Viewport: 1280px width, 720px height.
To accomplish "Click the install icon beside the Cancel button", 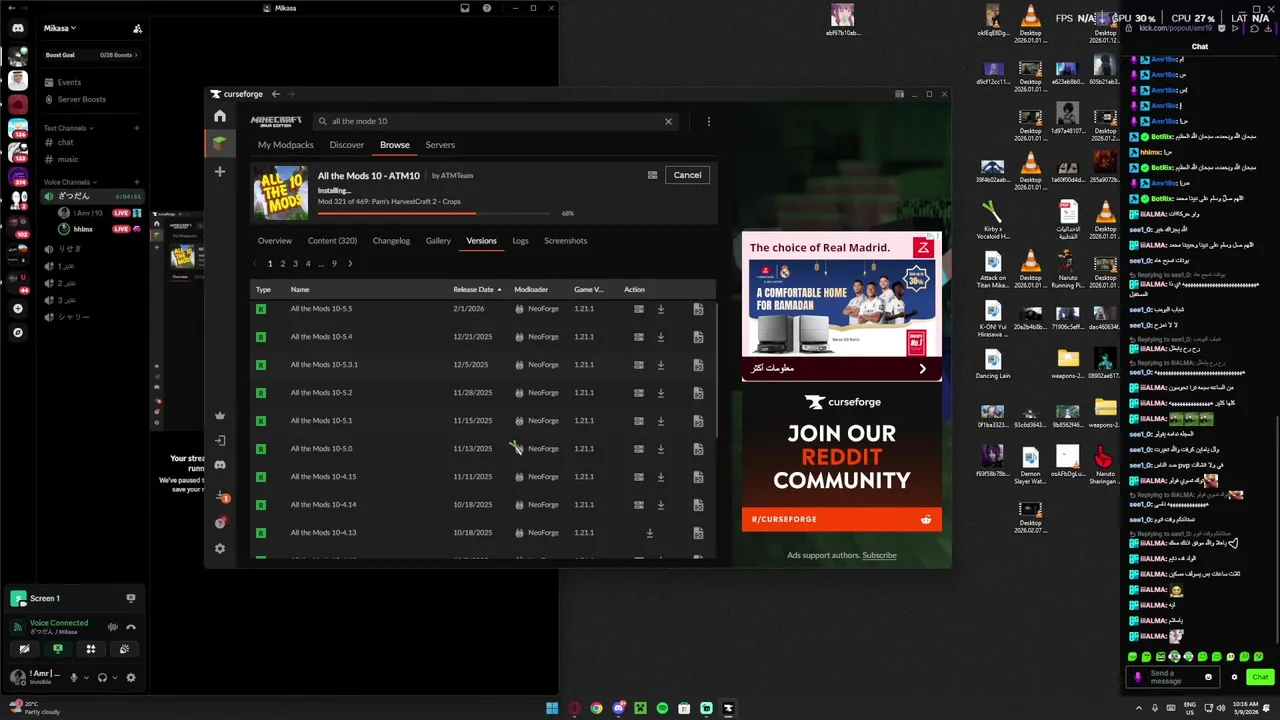I will 652,175.
